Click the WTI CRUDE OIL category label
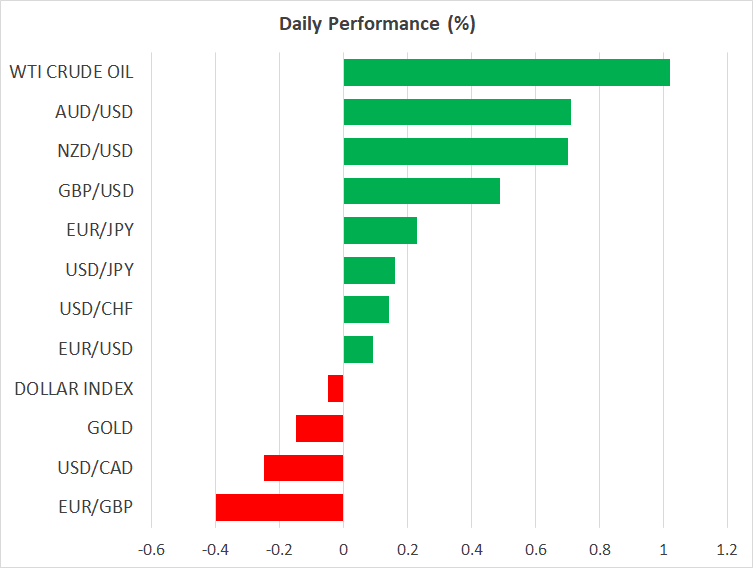This screenshot has width=753, height=568. coord(71,72)
